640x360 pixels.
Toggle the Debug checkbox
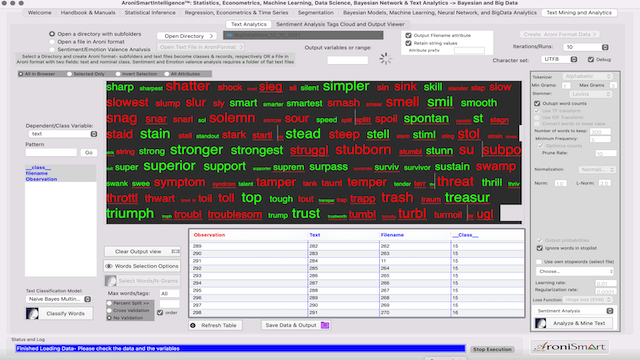point(591,60)
